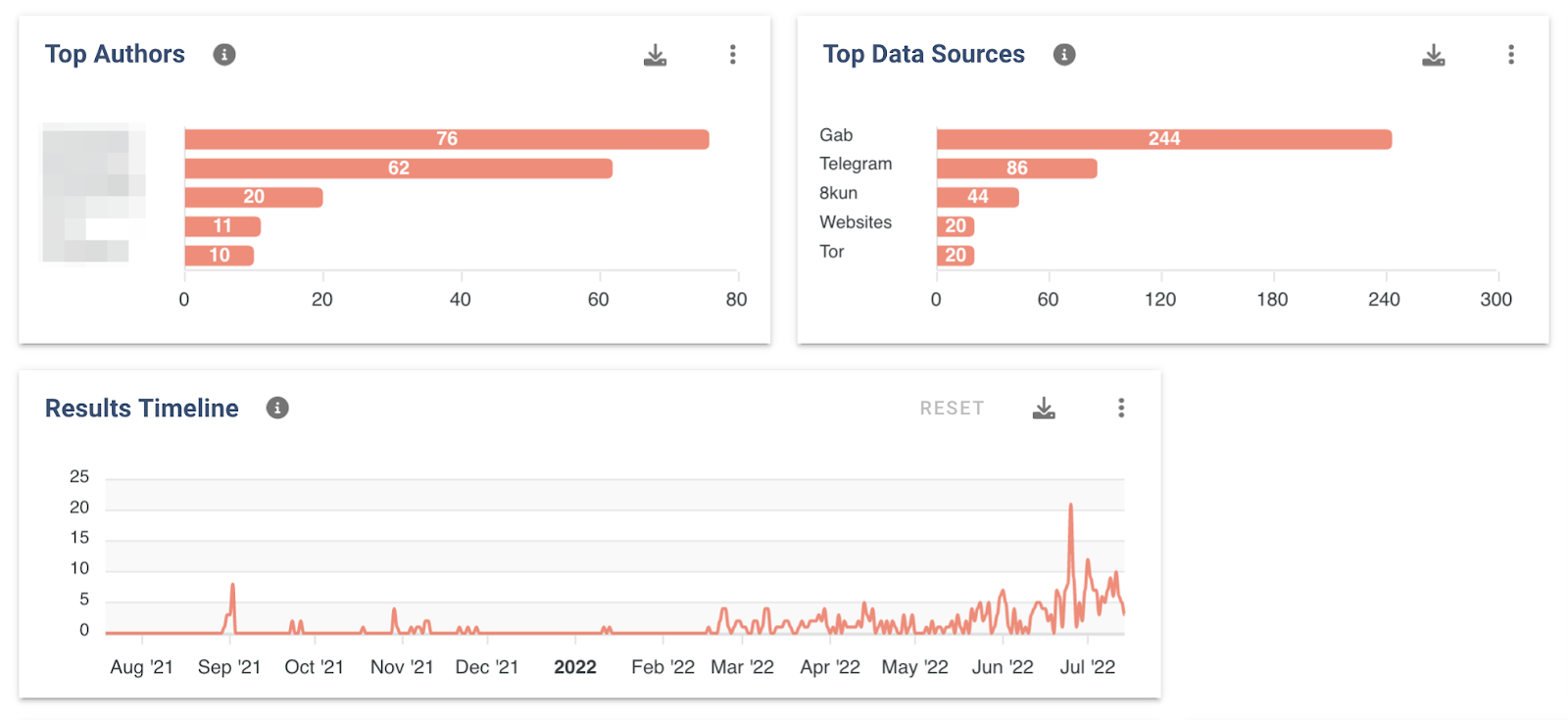The height and width of the screenshot is (720, 1568).
Task: Open Results Timeline more options menu
Action: click(1121, 408)
